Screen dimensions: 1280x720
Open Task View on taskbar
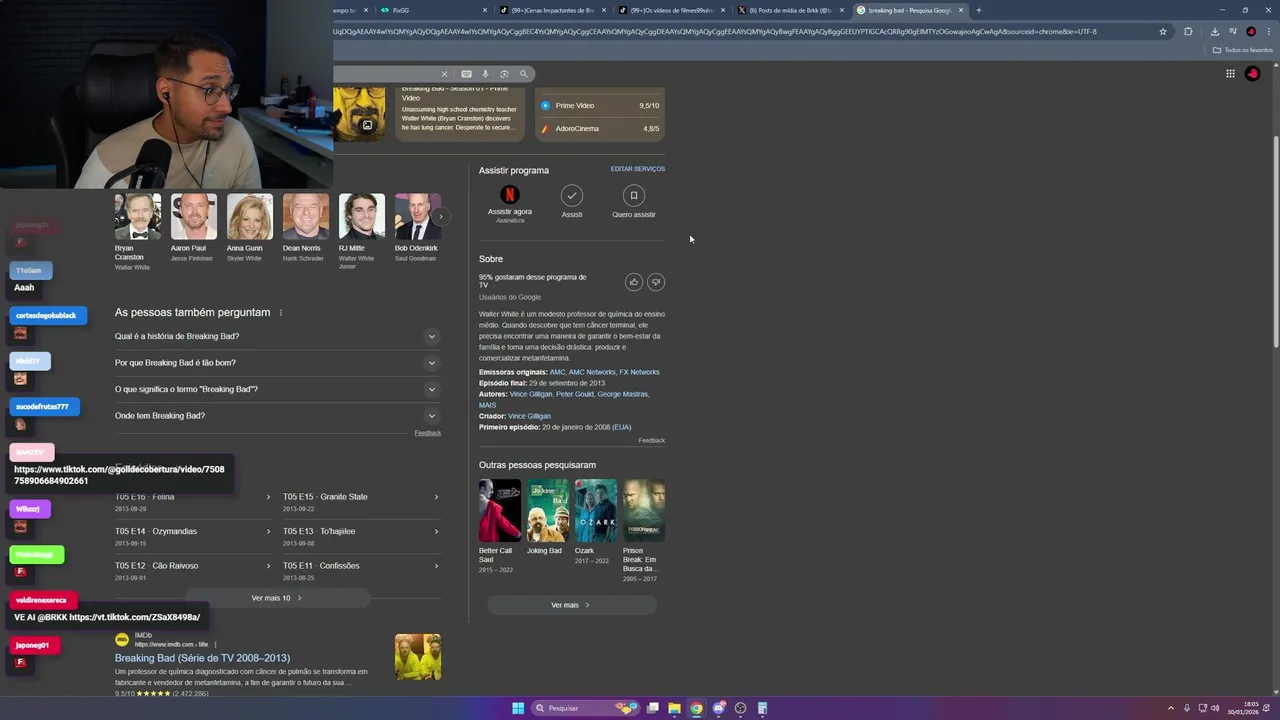click(652, 708)
